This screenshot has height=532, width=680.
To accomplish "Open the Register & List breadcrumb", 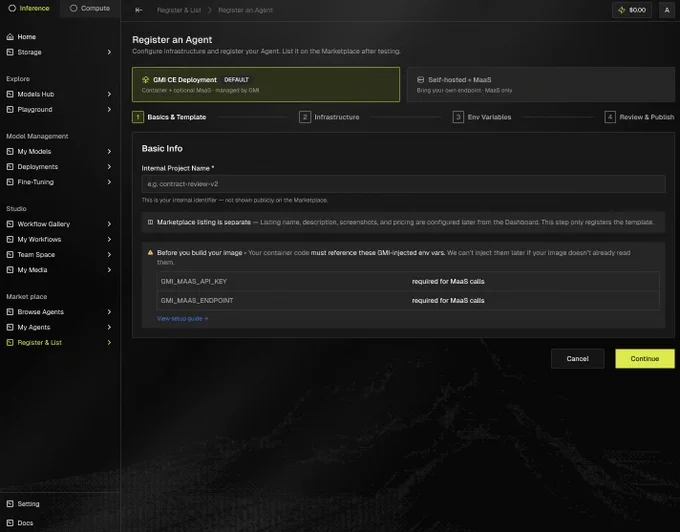I will click(179, 10).
